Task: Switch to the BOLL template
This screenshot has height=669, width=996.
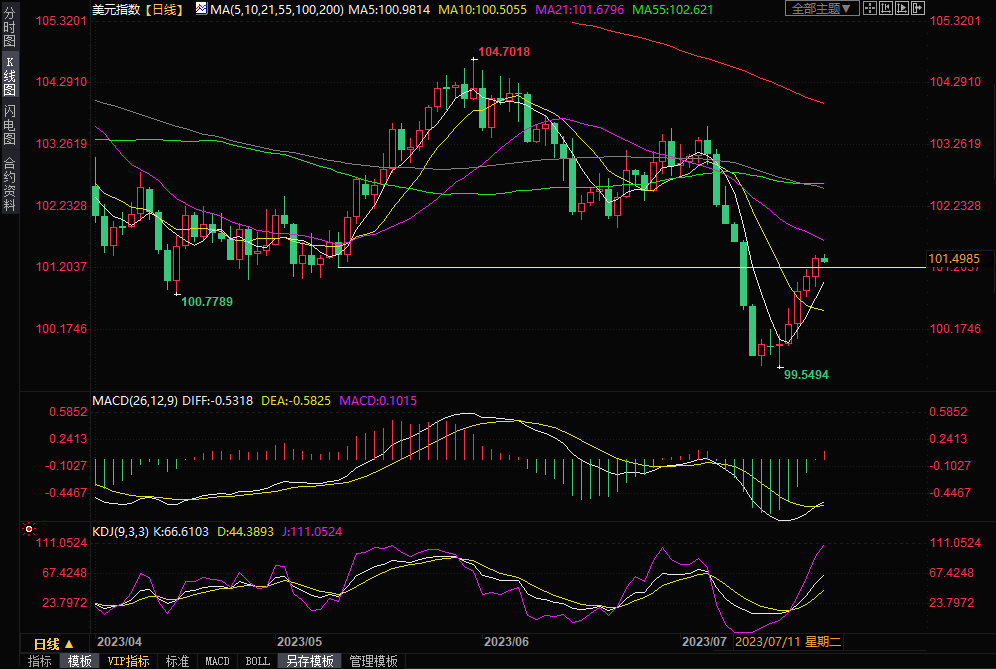Action: click(x=257, y=661)
